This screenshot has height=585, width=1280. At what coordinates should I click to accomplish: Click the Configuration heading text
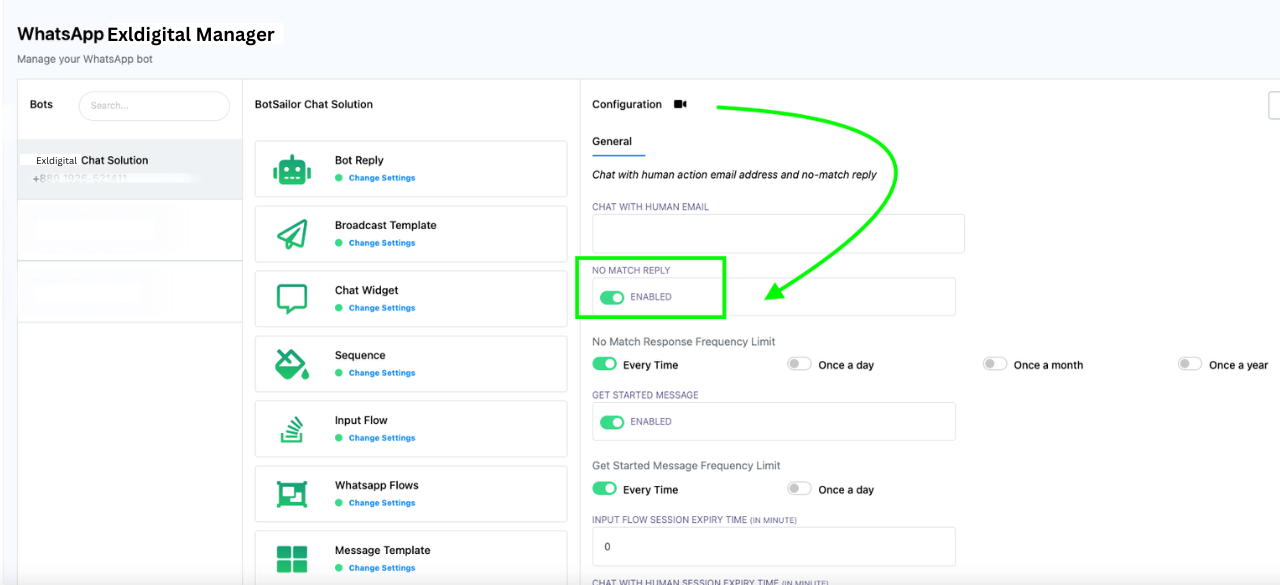(627, 104)
